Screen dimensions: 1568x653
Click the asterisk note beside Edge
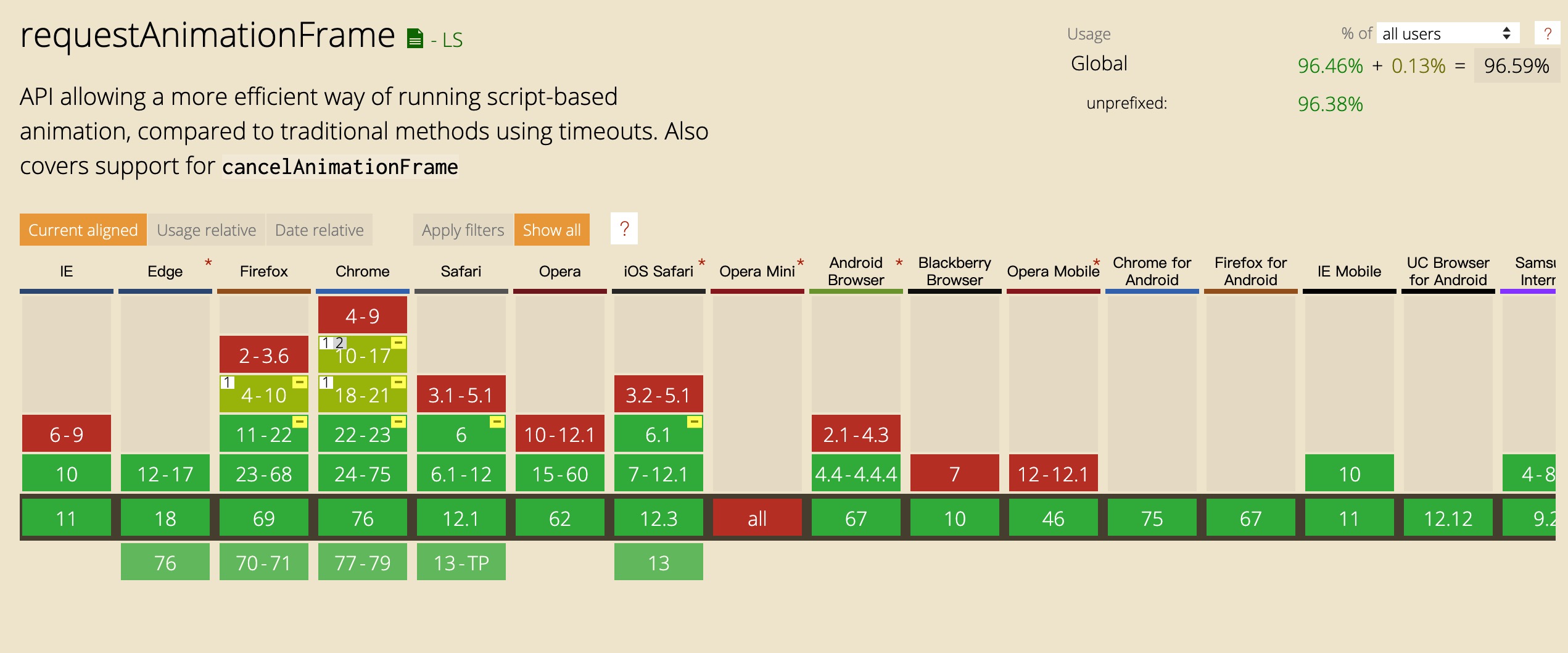coord(208,263)
